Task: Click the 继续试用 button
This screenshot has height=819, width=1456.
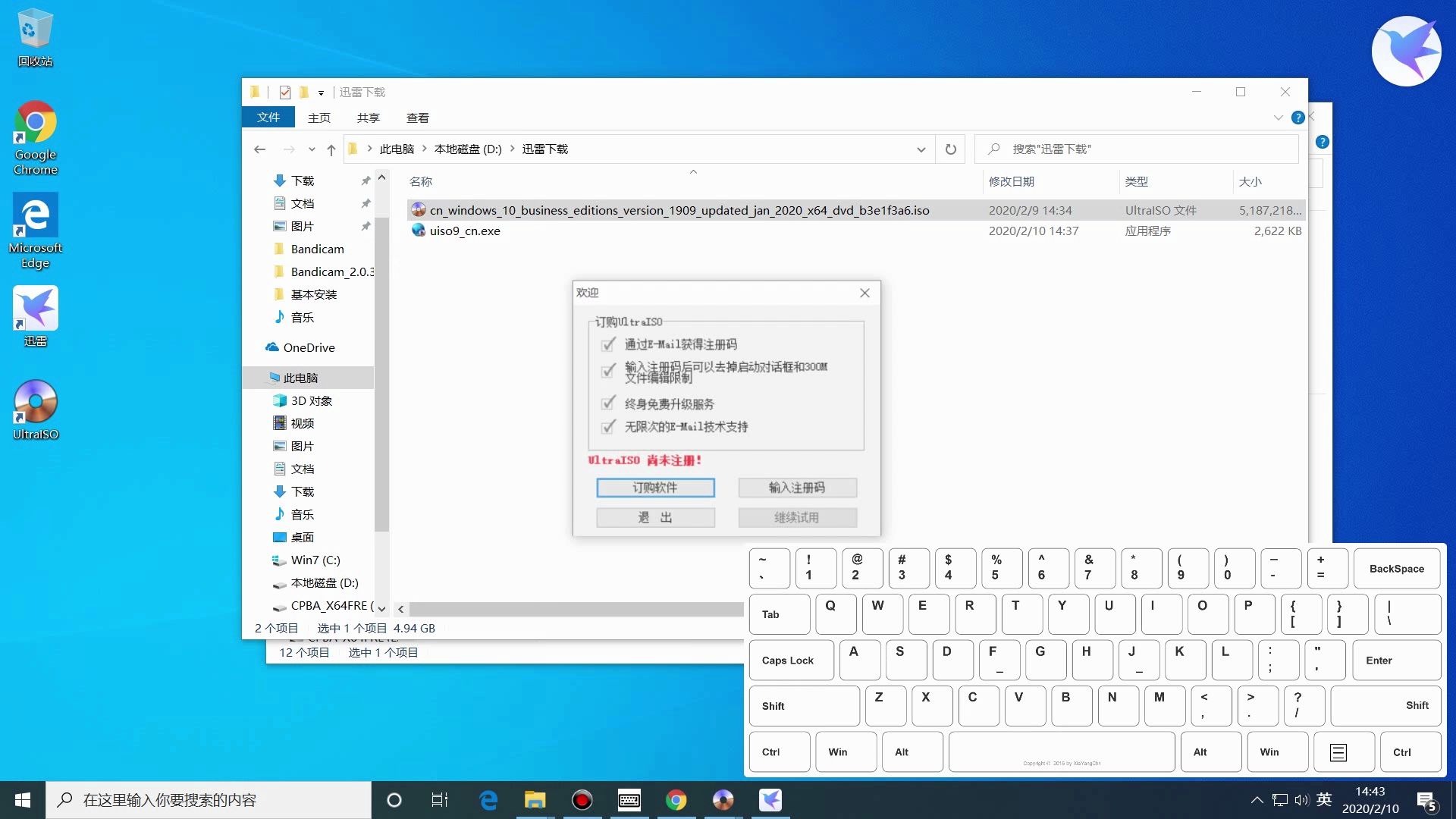Action: pyautogui.click(x=797, y=516)
